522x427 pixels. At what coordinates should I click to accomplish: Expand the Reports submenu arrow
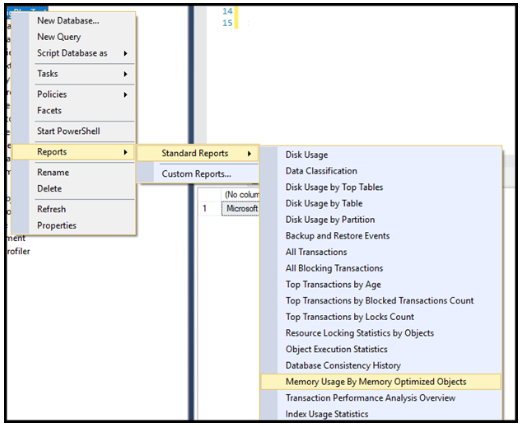[x=125, y=152]
